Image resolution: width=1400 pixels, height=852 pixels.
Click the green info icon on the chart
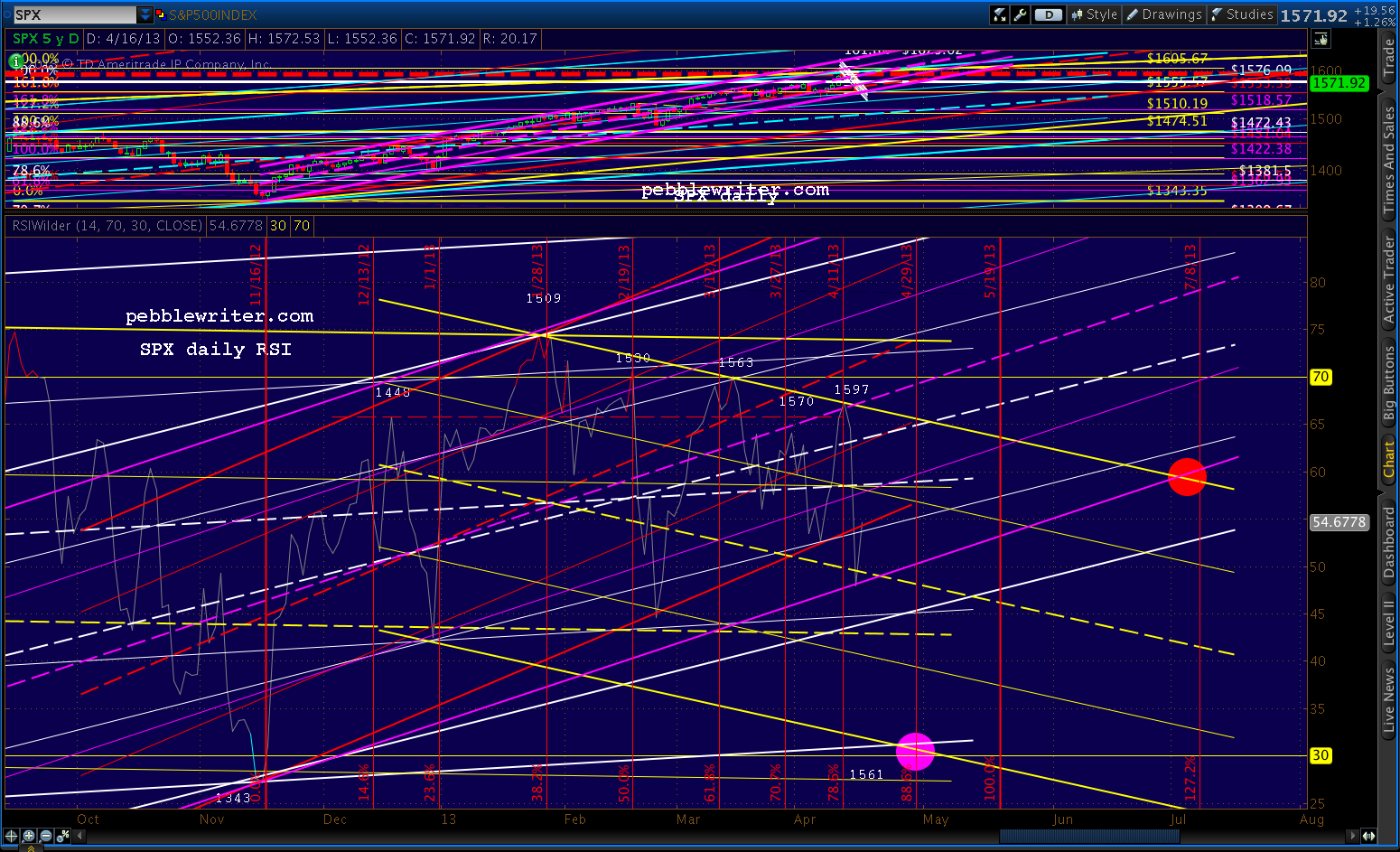[15, 61]
